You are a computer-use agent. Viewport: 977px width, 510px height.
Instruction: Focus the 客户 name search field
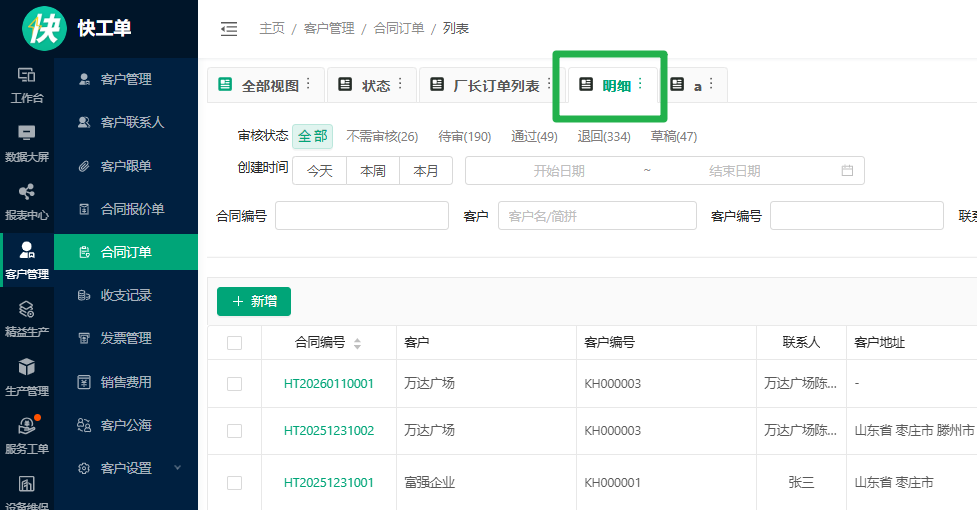tap(597, 215)
